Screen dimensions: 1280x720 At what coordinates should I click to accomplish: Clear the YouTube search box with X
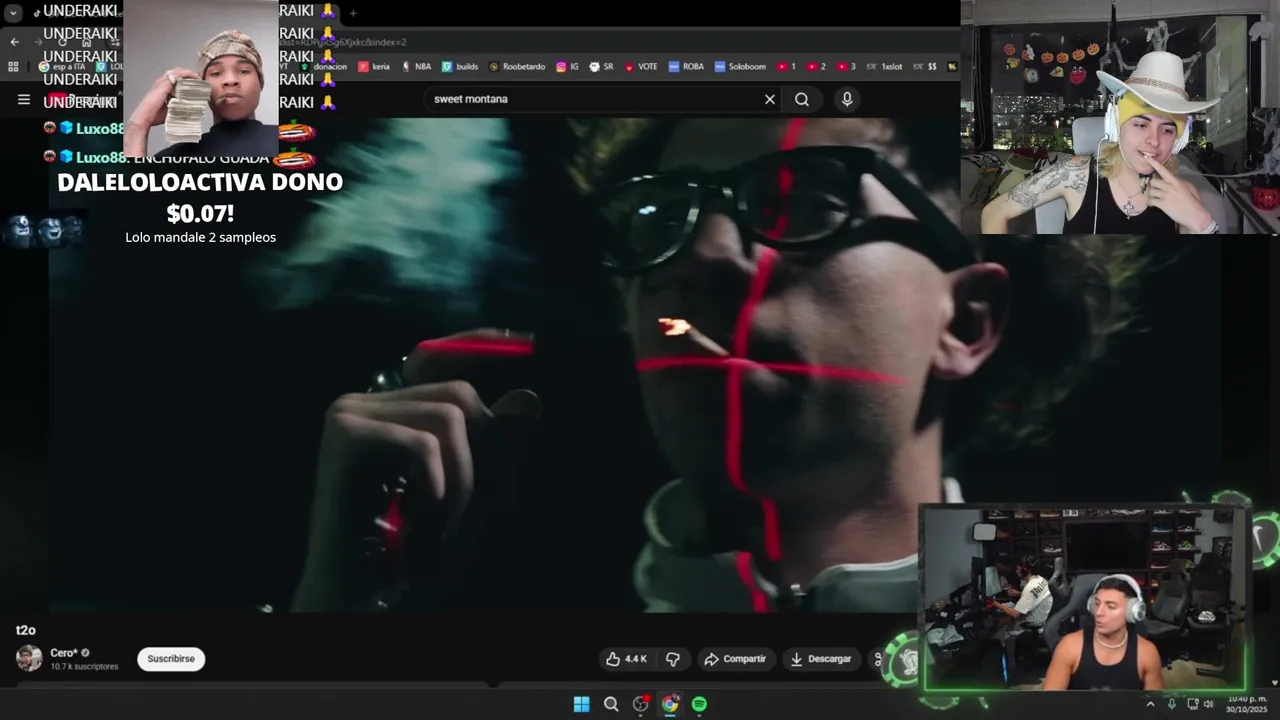(x=769, y=99)
